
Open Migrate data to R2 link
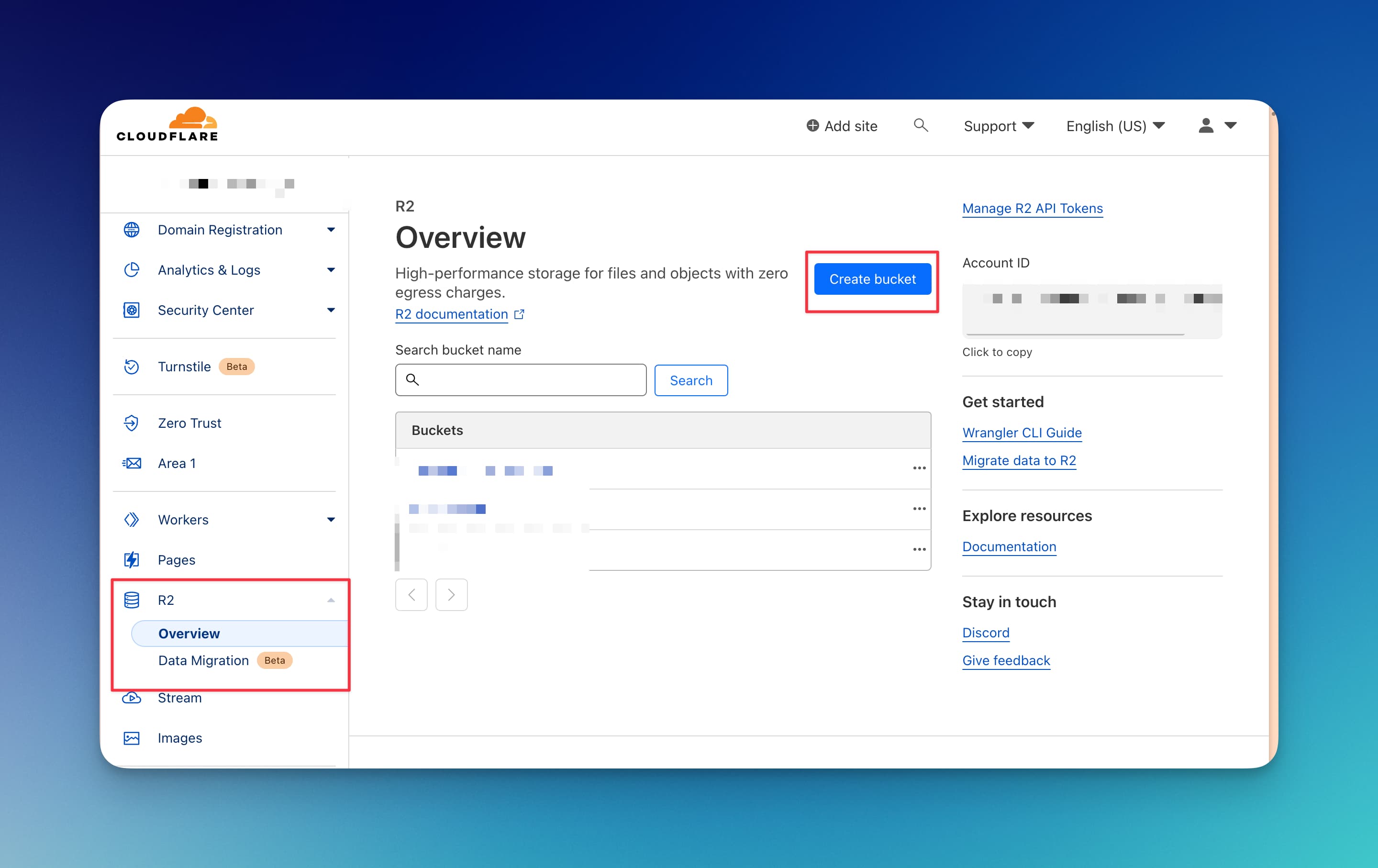pos(1019,461)
